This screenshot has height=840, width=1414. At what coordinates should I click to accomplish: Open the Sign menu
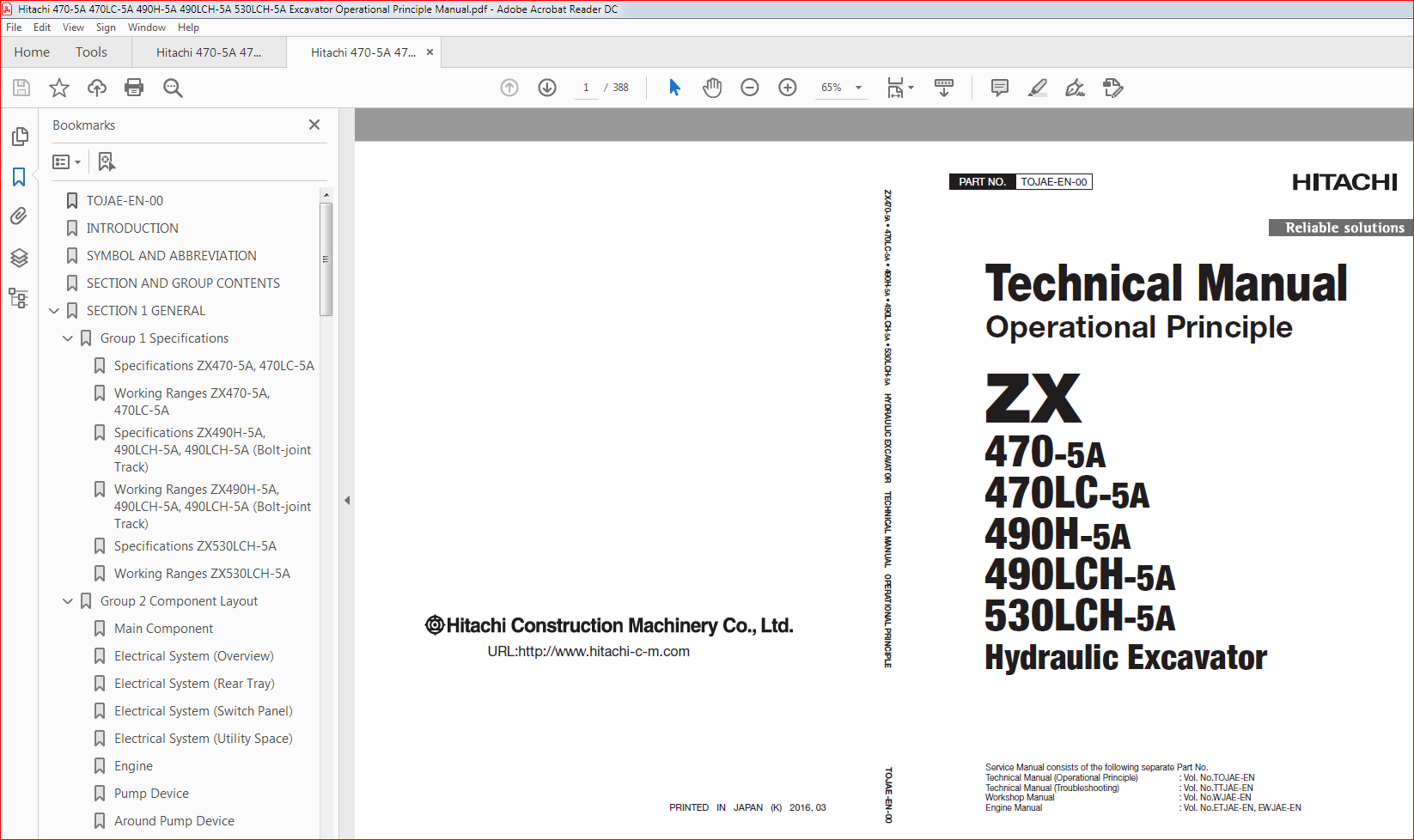click(x=106, y=27)
